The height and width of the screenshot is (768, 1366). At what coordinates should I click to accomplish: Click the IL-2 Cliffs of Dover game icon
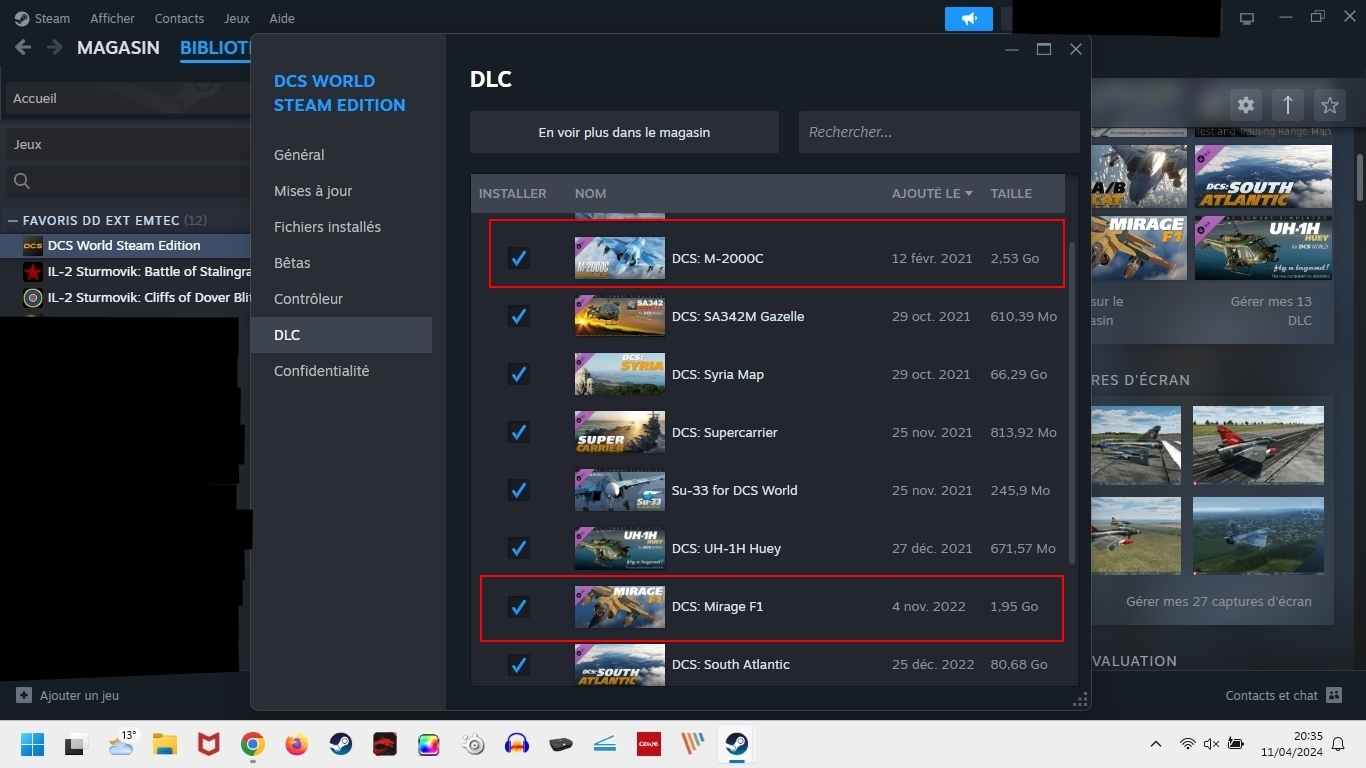pos(33,297)
